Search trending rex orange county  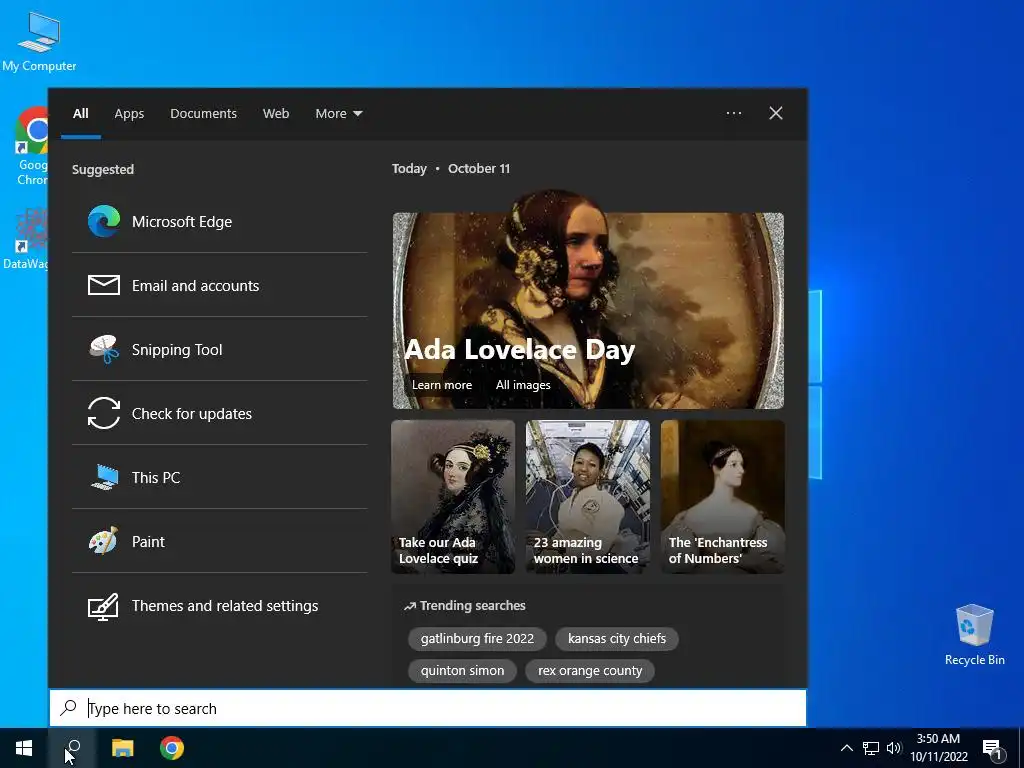590,671
